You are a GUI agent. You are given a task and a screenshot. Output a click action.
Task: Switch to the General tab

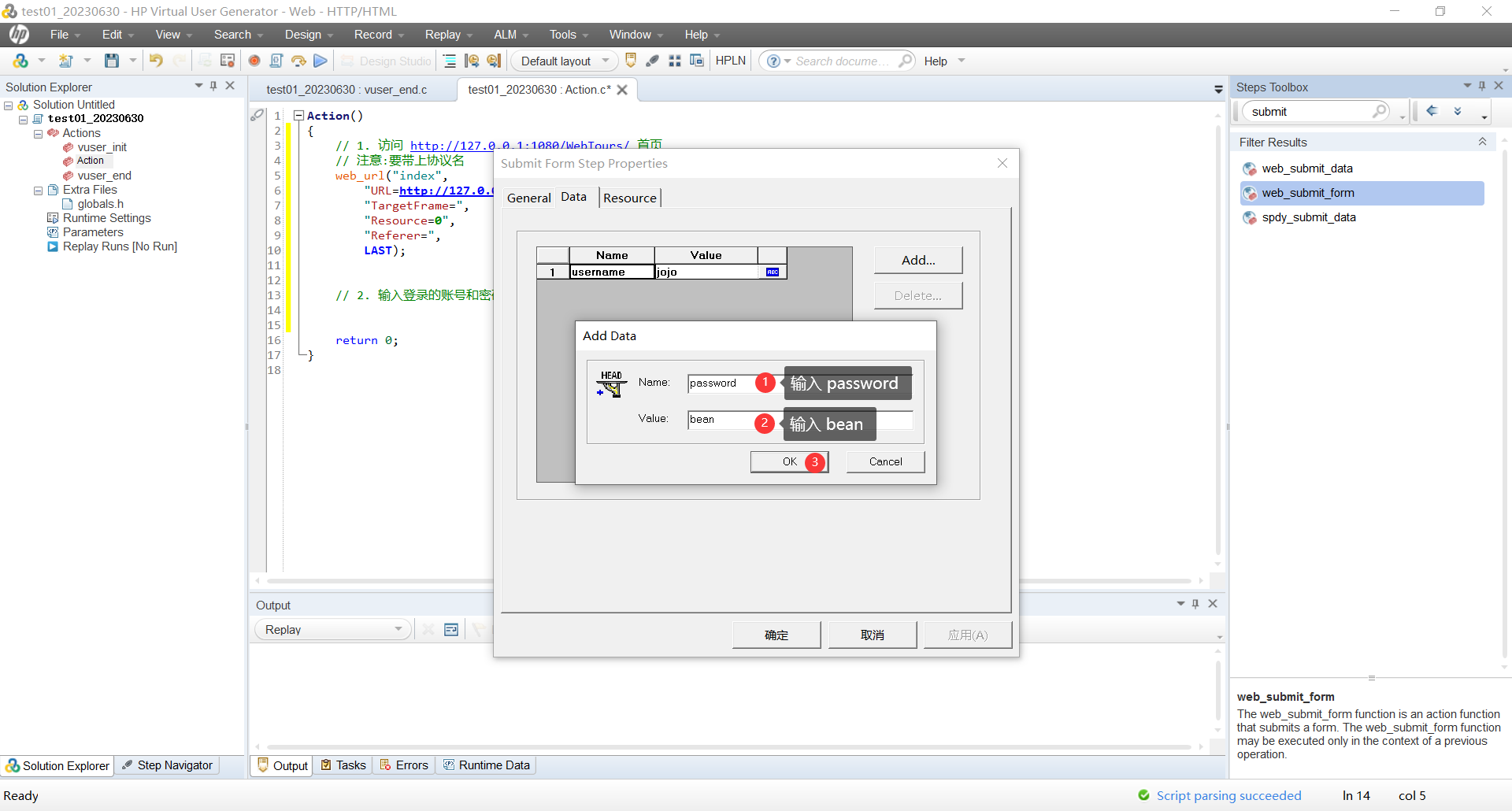(529, 198)
